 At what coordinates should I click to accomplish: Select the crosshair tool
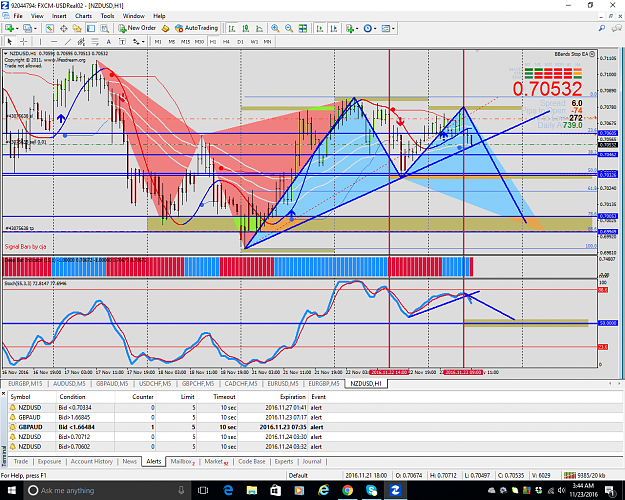(24, 41)
